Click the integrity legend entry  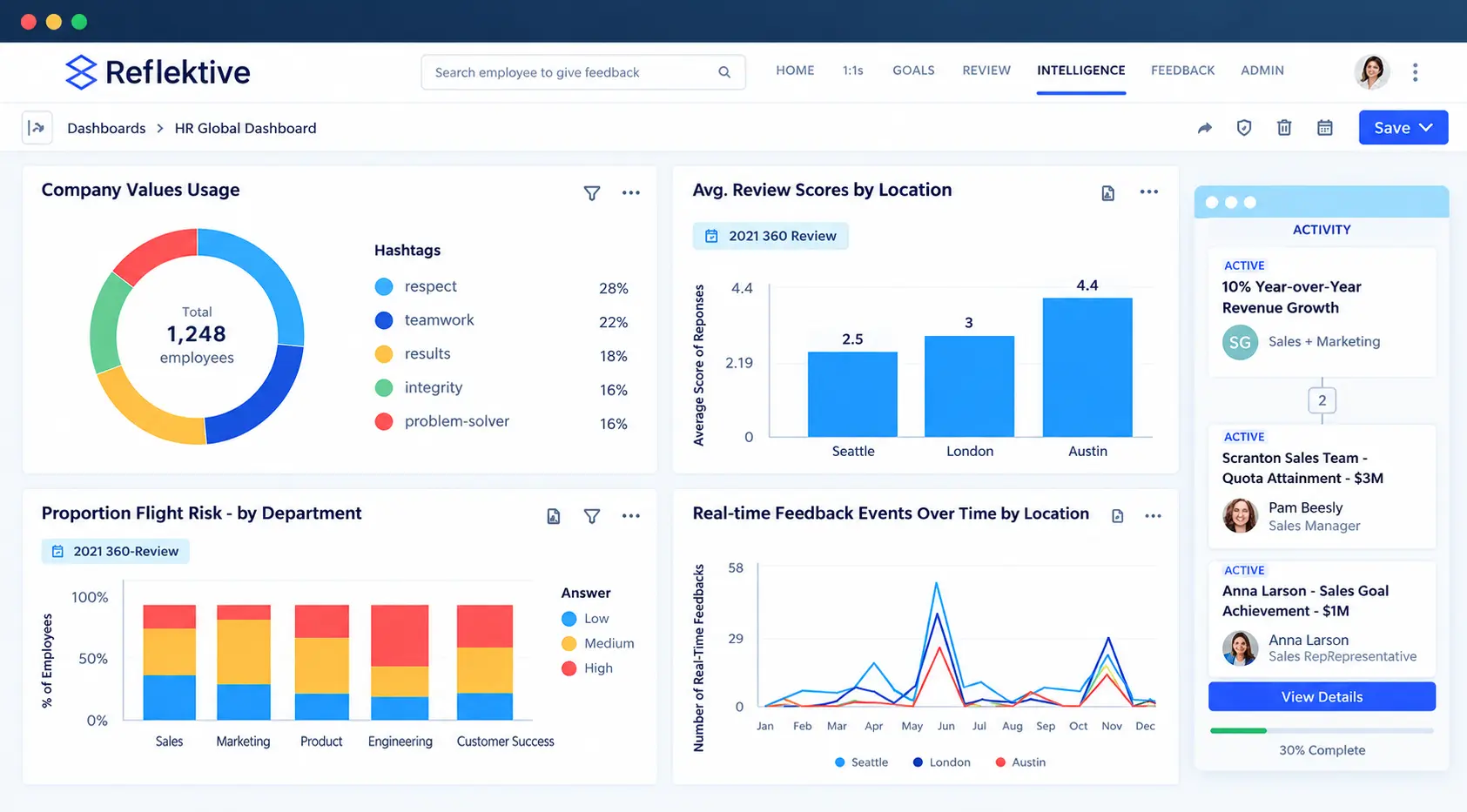419,387
